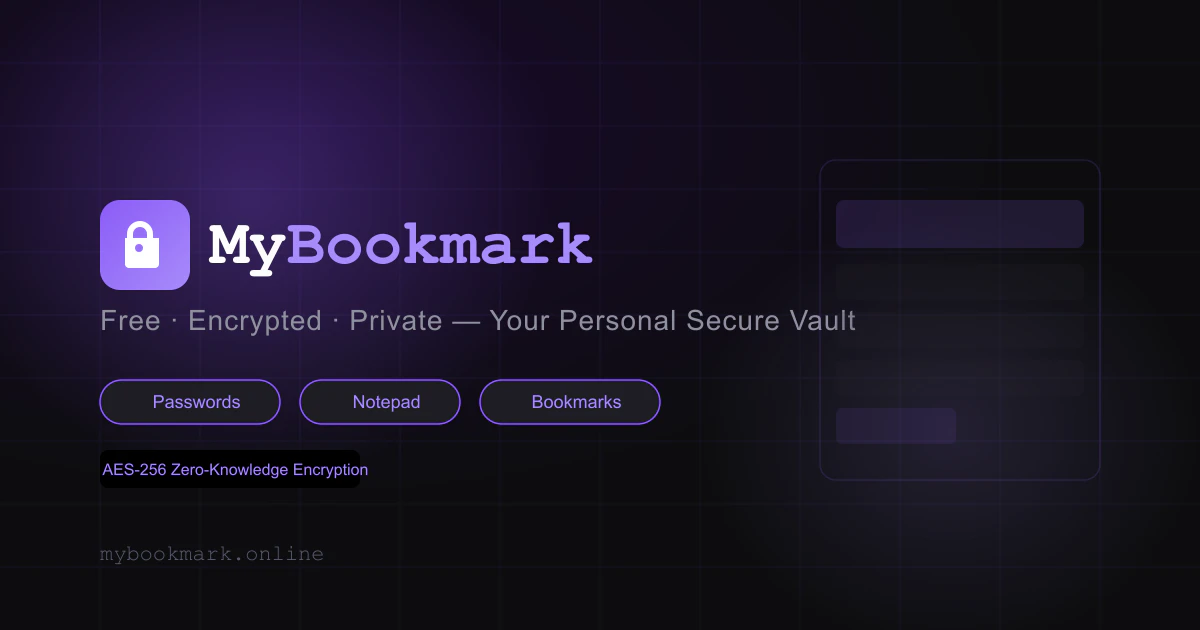Select the Passwords pill
This screenshot has height=630, width=1200.
tap(190, 402)
